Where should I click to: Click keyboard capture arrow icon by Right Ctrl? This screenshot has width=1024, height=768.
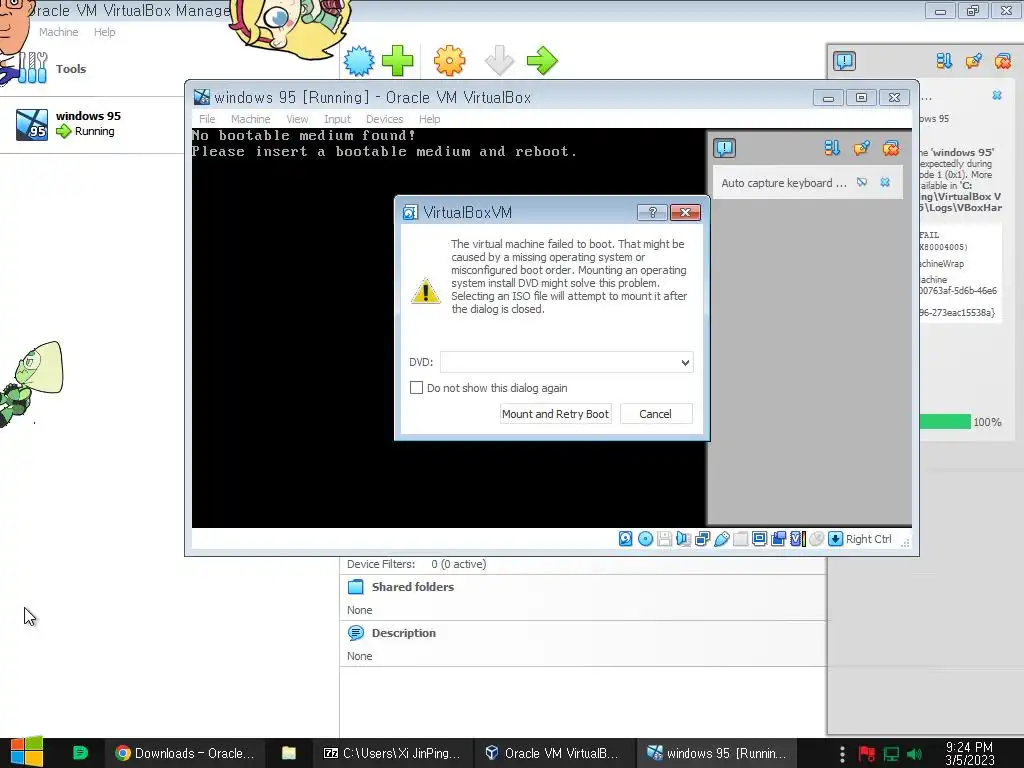(x=835, y=539)
